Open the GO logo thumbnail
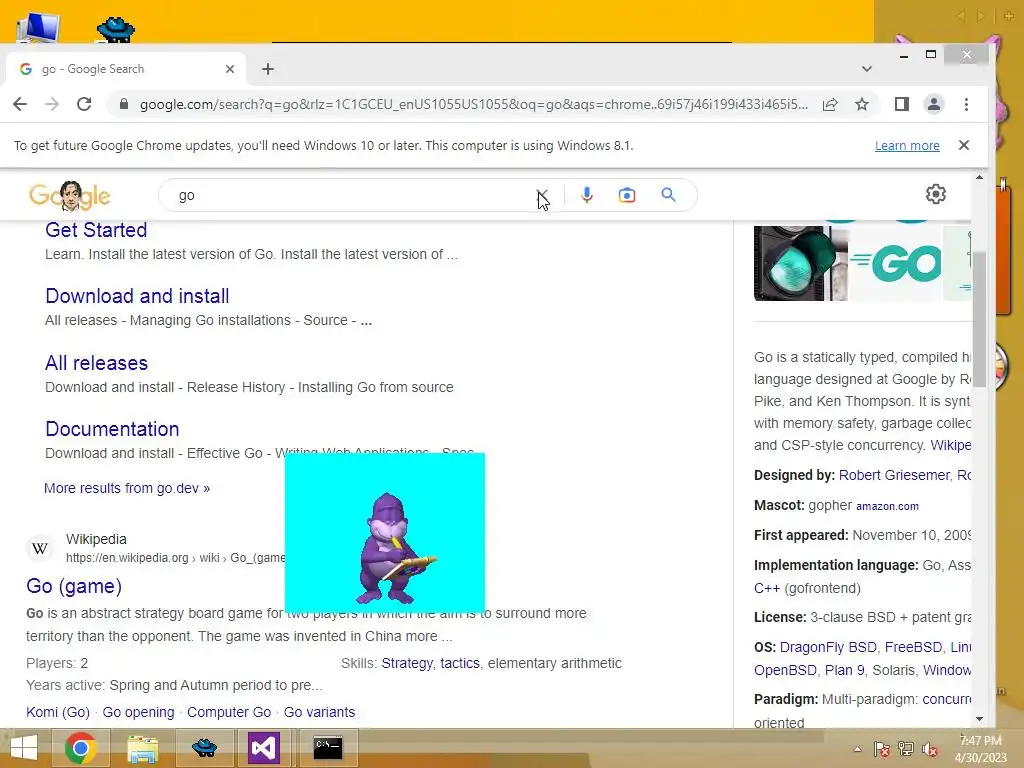1024x768 pixels. click(895, 263)
